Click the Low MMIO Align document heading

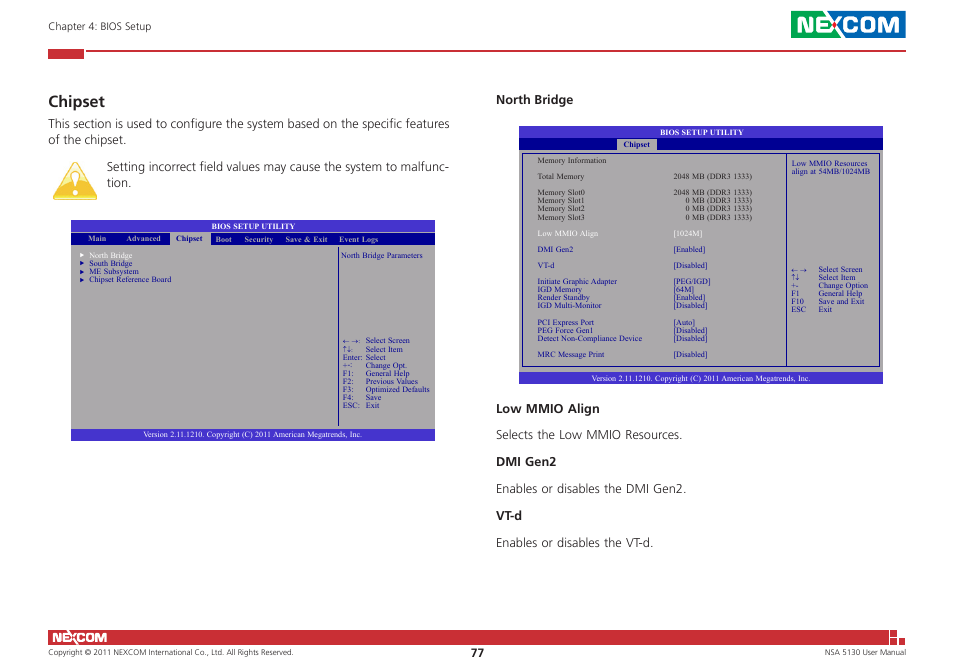[548, 409]
